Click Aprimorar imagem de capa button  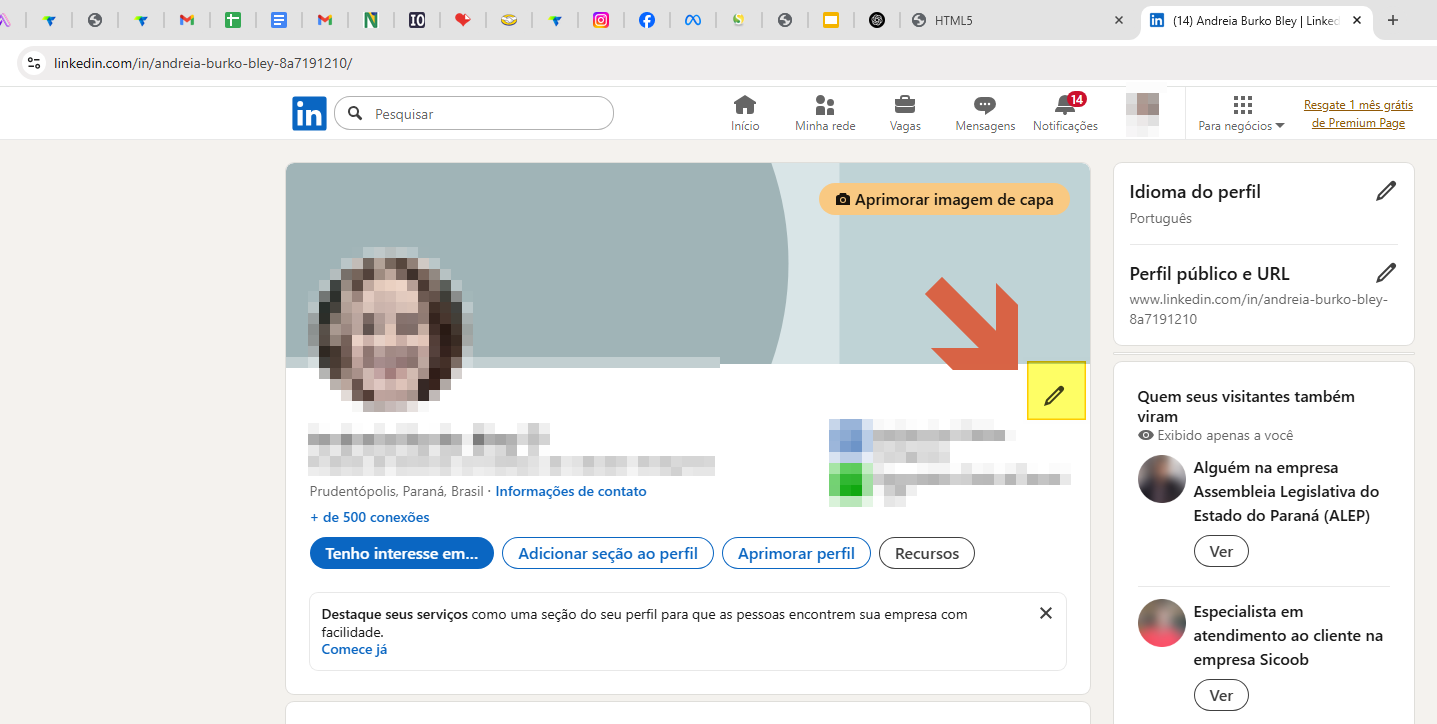[944, 199]
